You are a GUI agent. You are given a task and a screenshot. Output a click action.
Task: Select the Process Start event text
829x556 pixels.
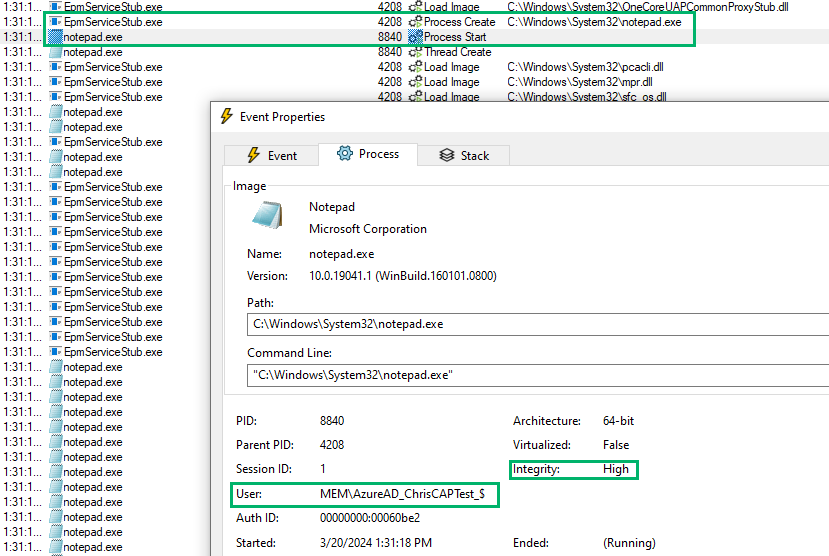[x=455, y=37]
